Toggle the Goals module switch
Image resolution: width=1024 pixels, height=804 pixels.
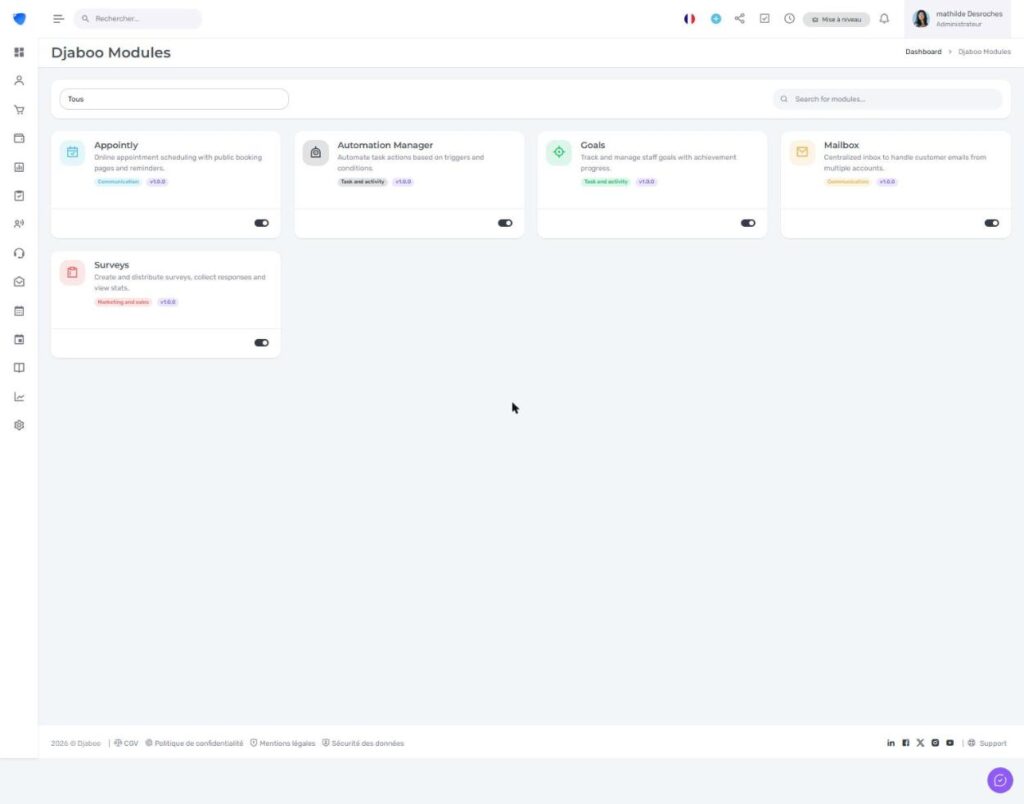point(748,223)
